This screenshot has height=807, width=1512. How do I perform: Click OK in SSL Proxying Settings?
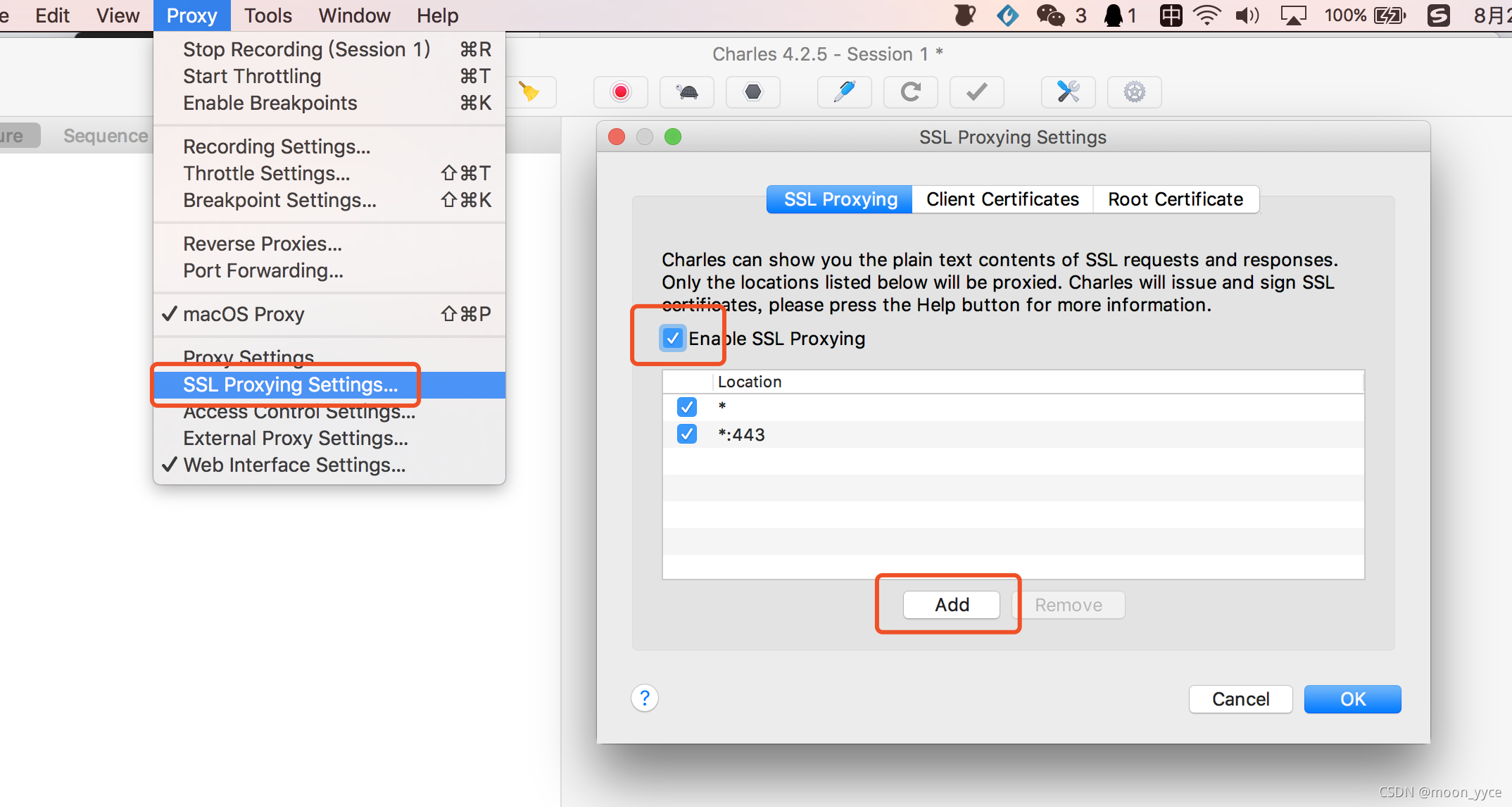point(1352,699)
